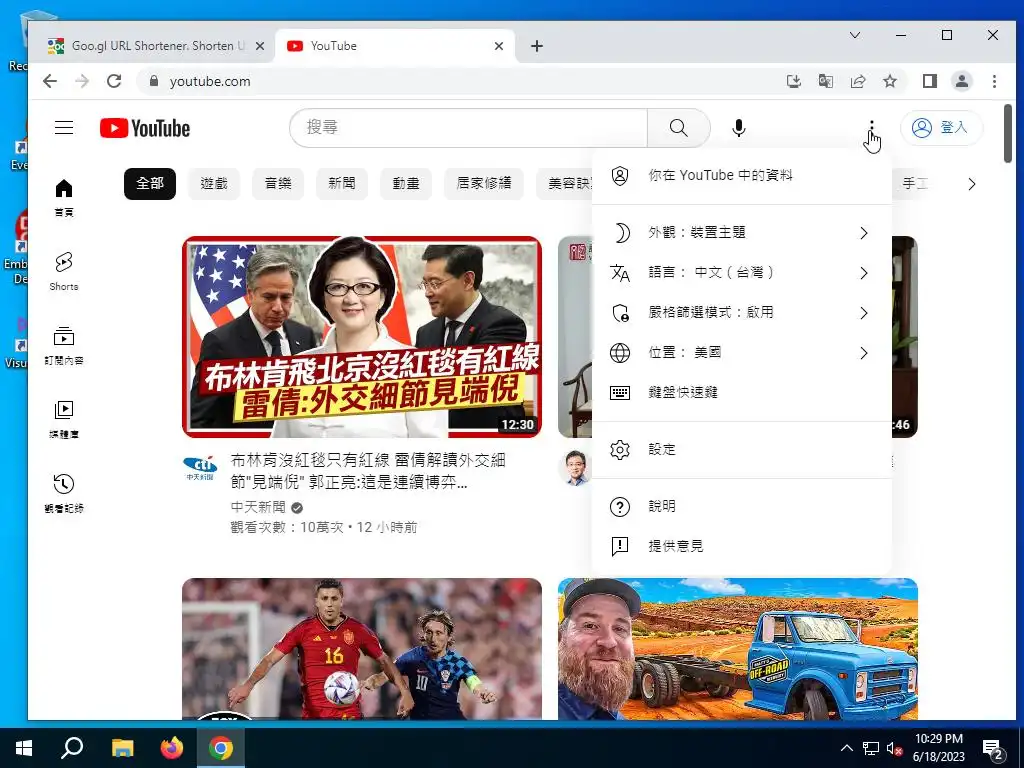Select the 遊戲 filter chip

(214, 184)
